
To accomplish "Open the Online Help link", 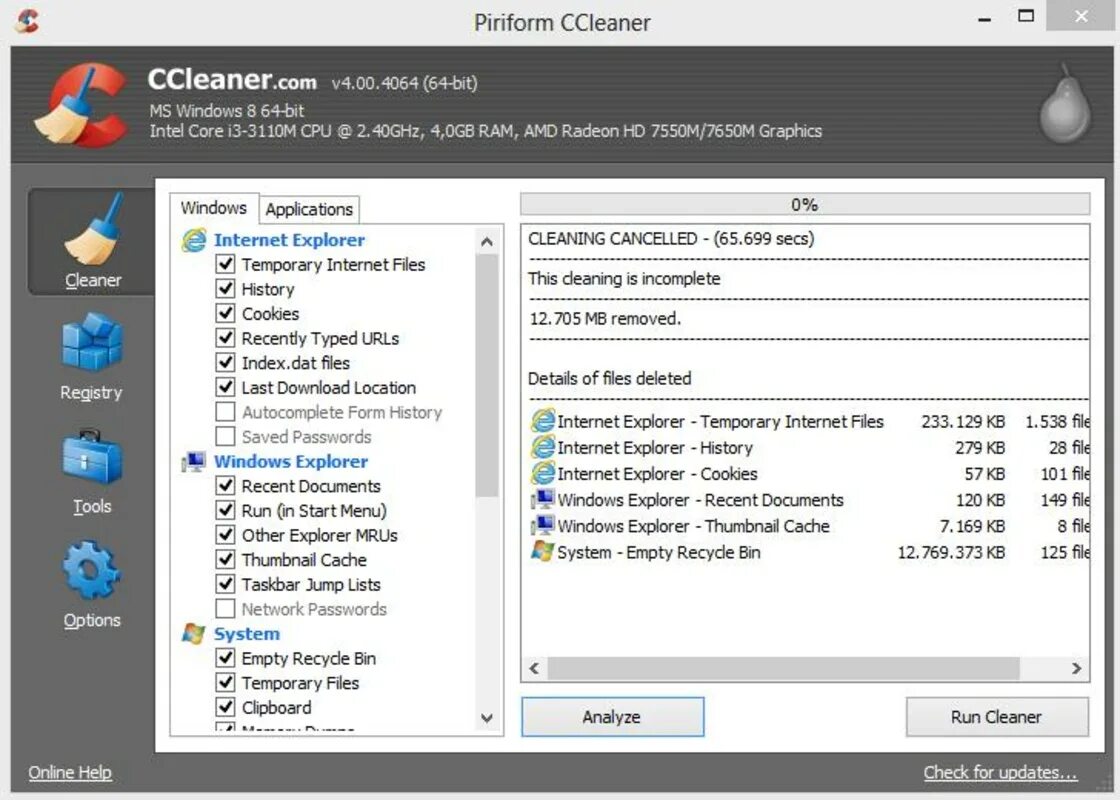I will click(70, 772).
